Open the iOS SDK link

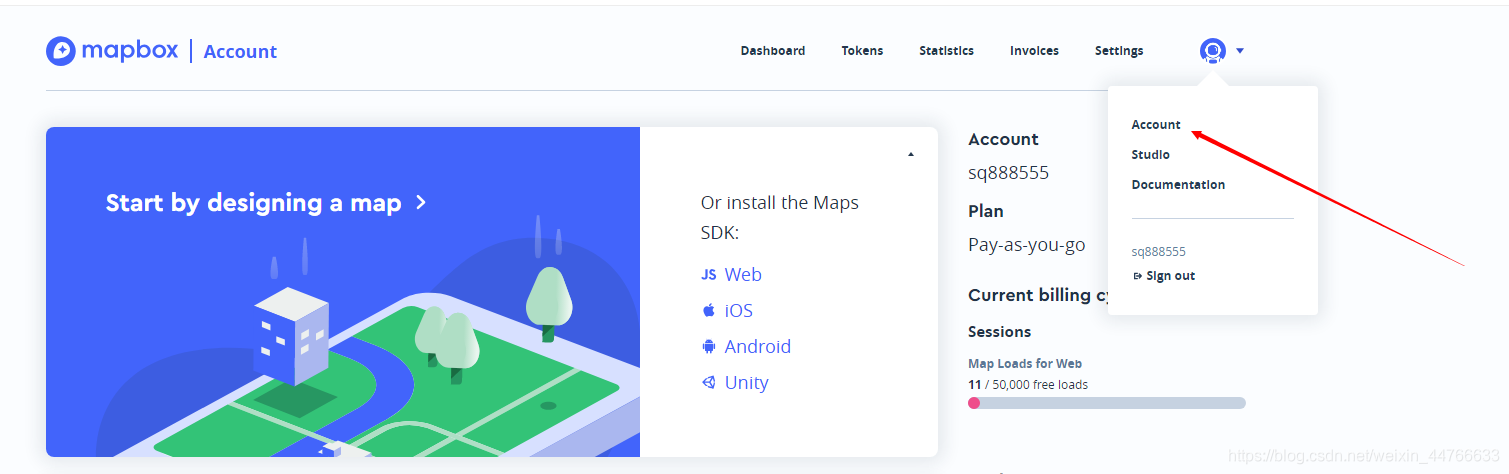pyautogui.click(x=739, y=311)
